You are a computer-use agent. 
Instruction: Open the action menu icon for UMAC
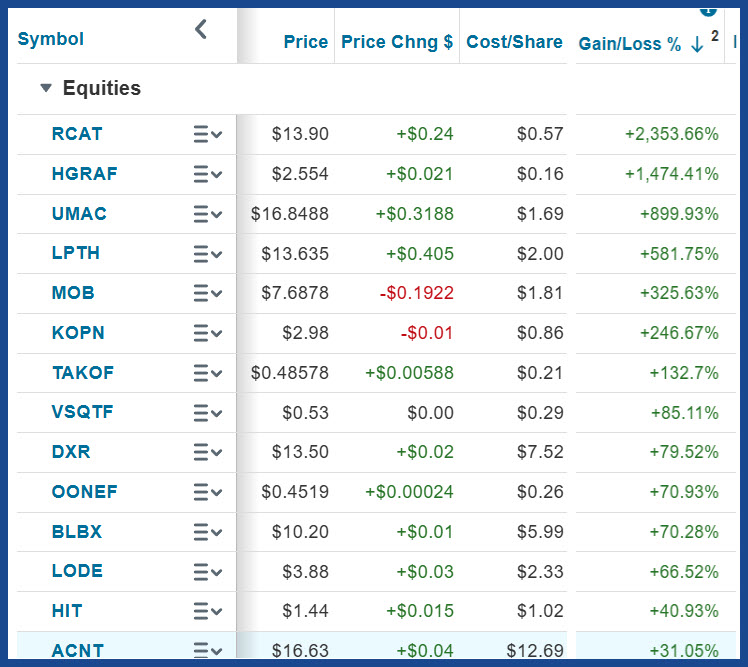[208, 214]
